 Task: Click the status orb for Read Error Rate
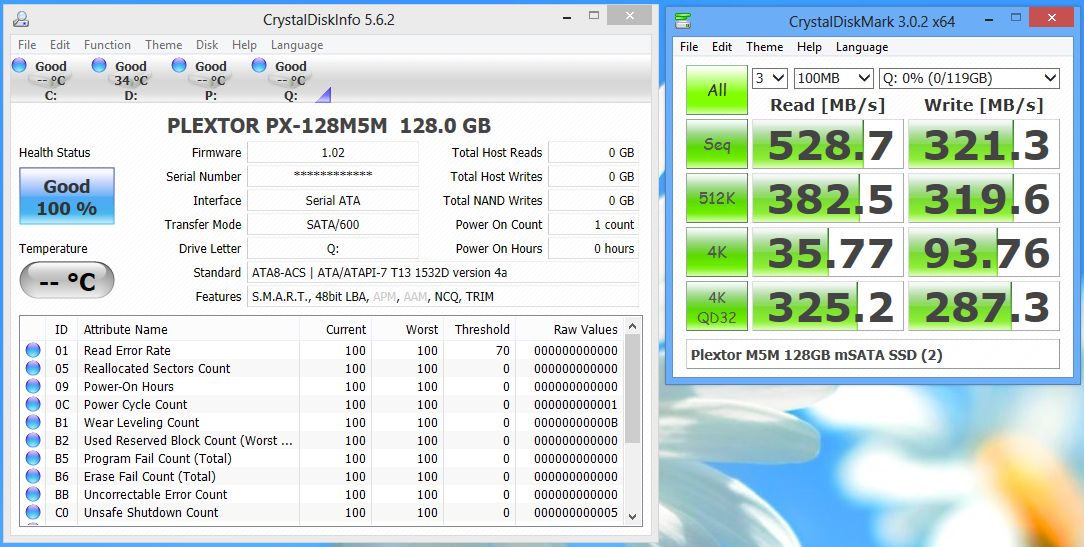pos(33,351)
